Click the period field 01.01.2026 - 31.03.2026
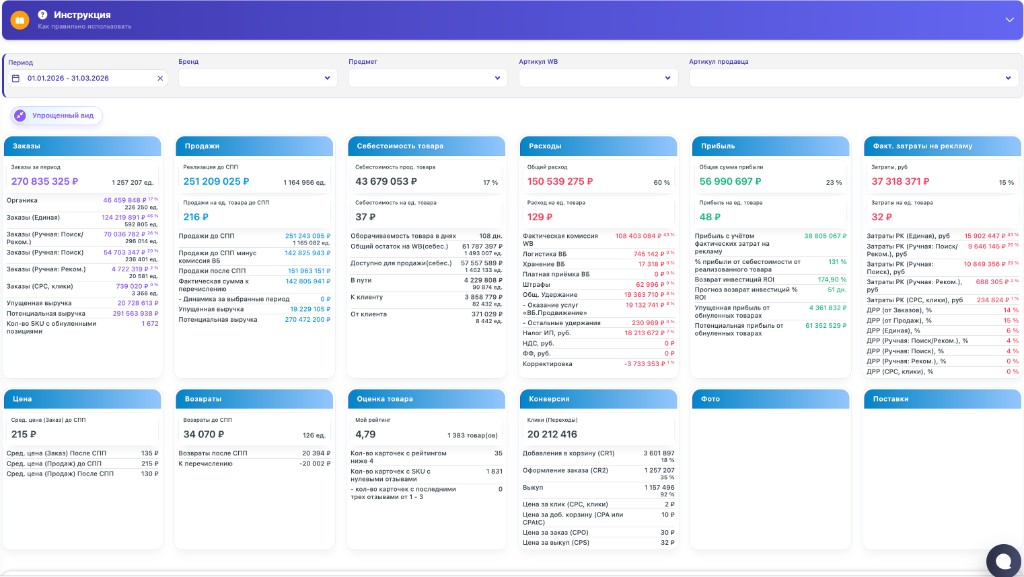This screenshot has height=577, width=1024. pyautogui.click(x=88, y=78)
